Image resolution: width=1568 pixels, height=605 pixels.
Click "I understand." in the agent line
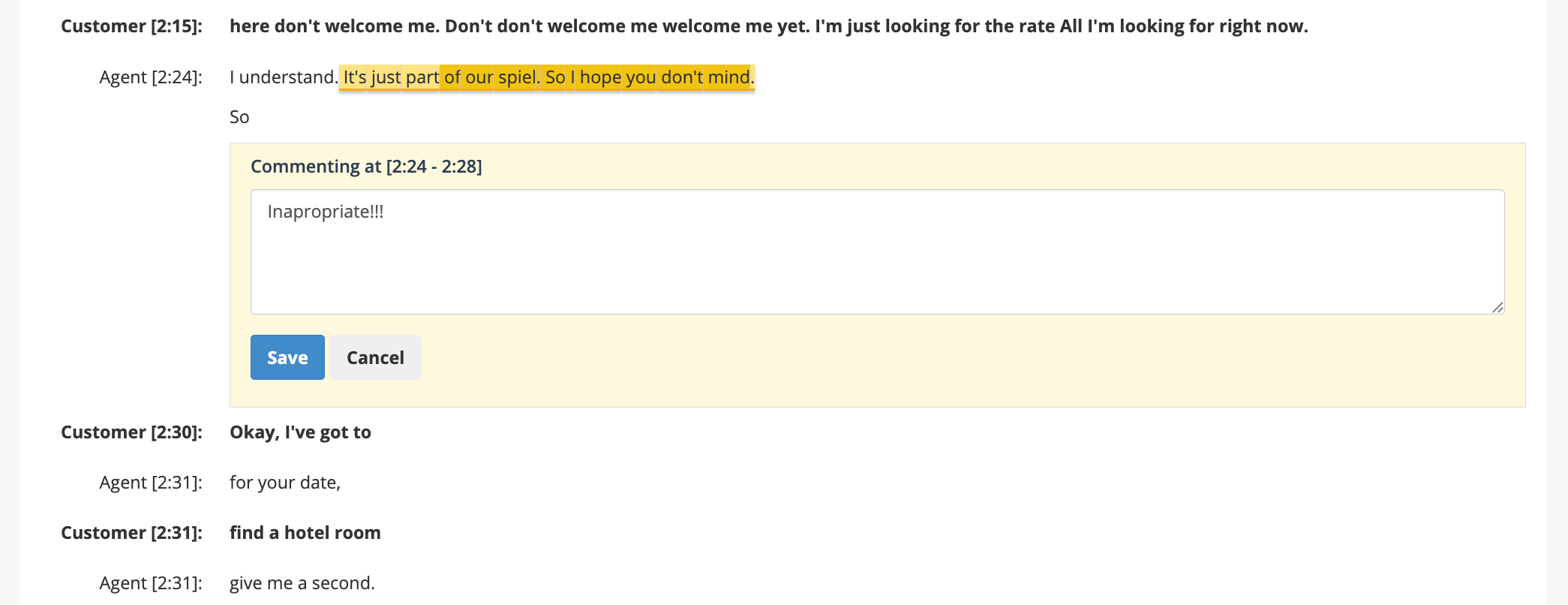coord(283,77)
